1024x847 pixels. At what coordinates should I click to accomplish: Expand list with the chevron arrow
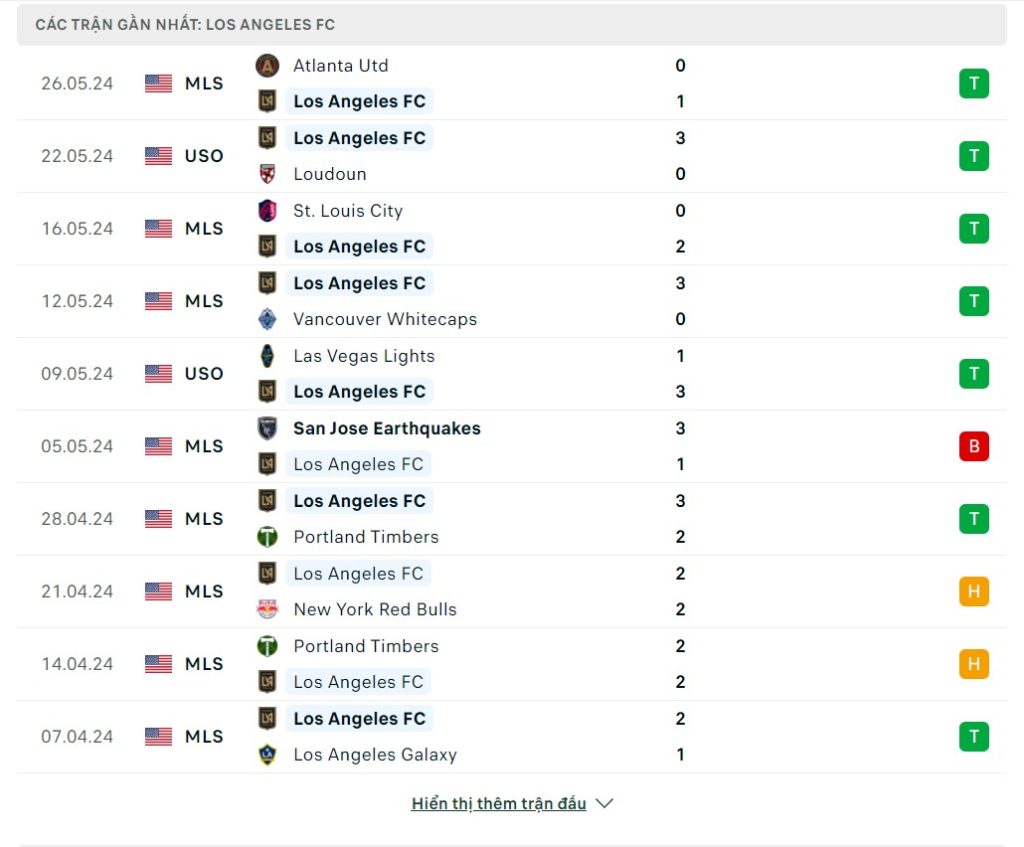click(x=604, y=803)
